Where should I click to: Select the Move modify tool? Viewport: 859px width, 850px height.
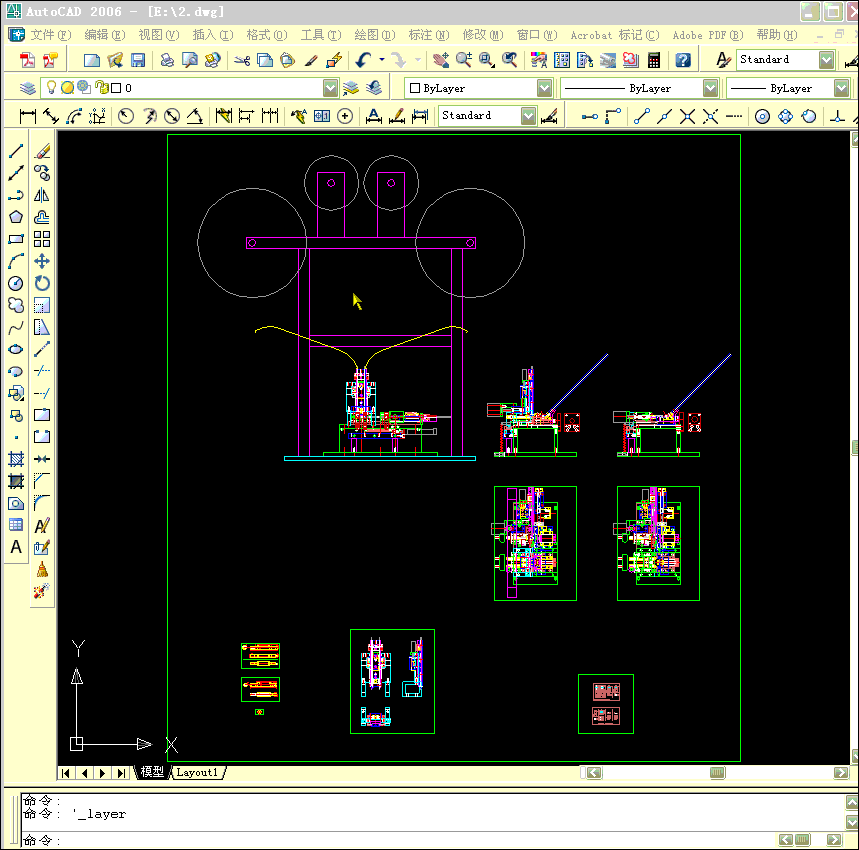[42, 261]
